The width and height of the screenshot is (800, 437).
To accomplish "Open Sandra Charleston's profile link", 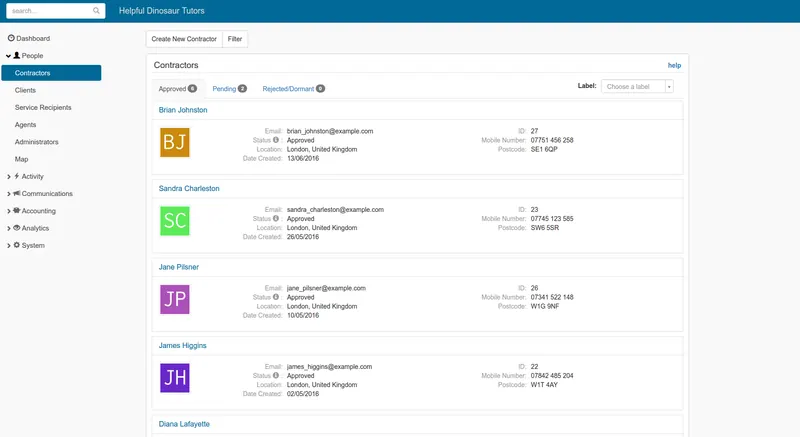I will click(189, 188).
